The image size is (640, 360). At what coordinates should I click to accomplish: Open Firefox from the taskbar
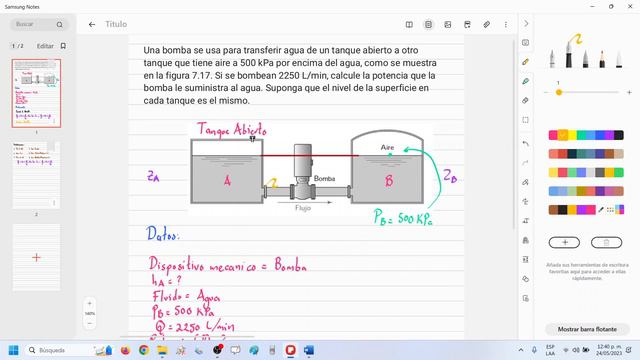[125, 350]
